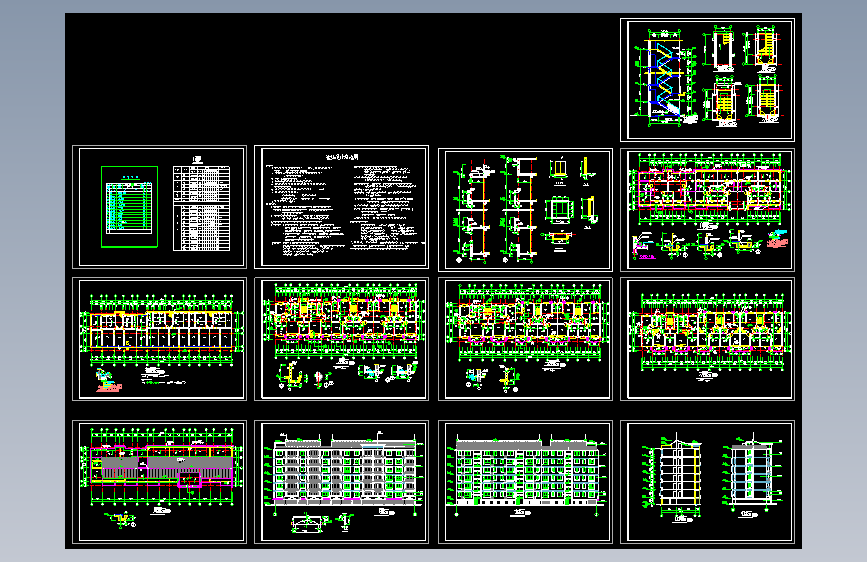Viewport: 867px width, 562px height.
Task: Open the floor plan sheet with pink hatched detail
Action: 159,339
